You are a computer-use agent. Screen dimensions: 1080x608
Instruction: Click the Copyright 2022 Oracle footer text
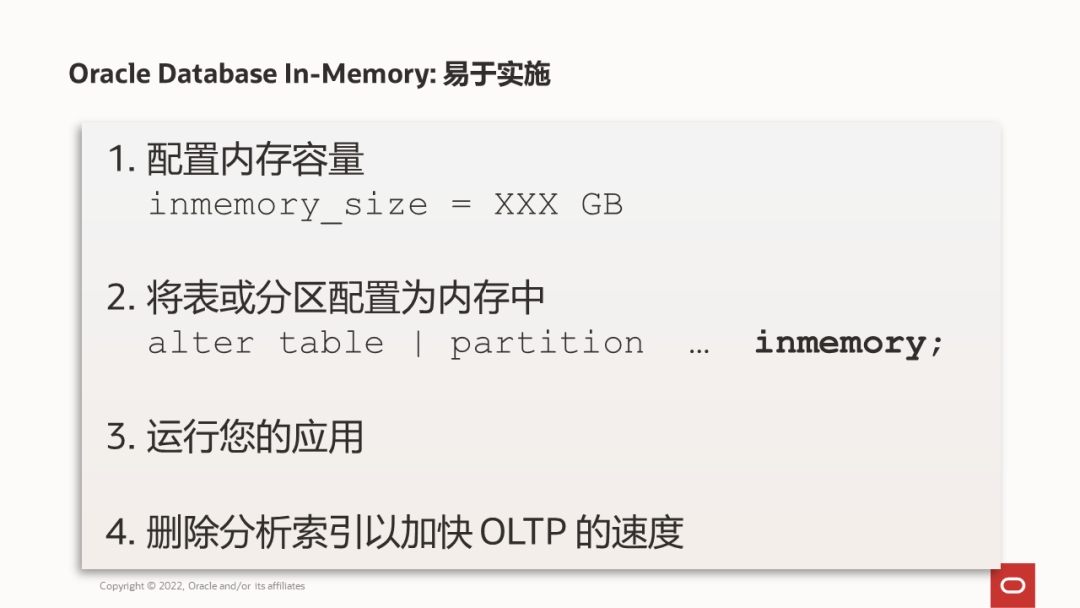click(202, 586)
